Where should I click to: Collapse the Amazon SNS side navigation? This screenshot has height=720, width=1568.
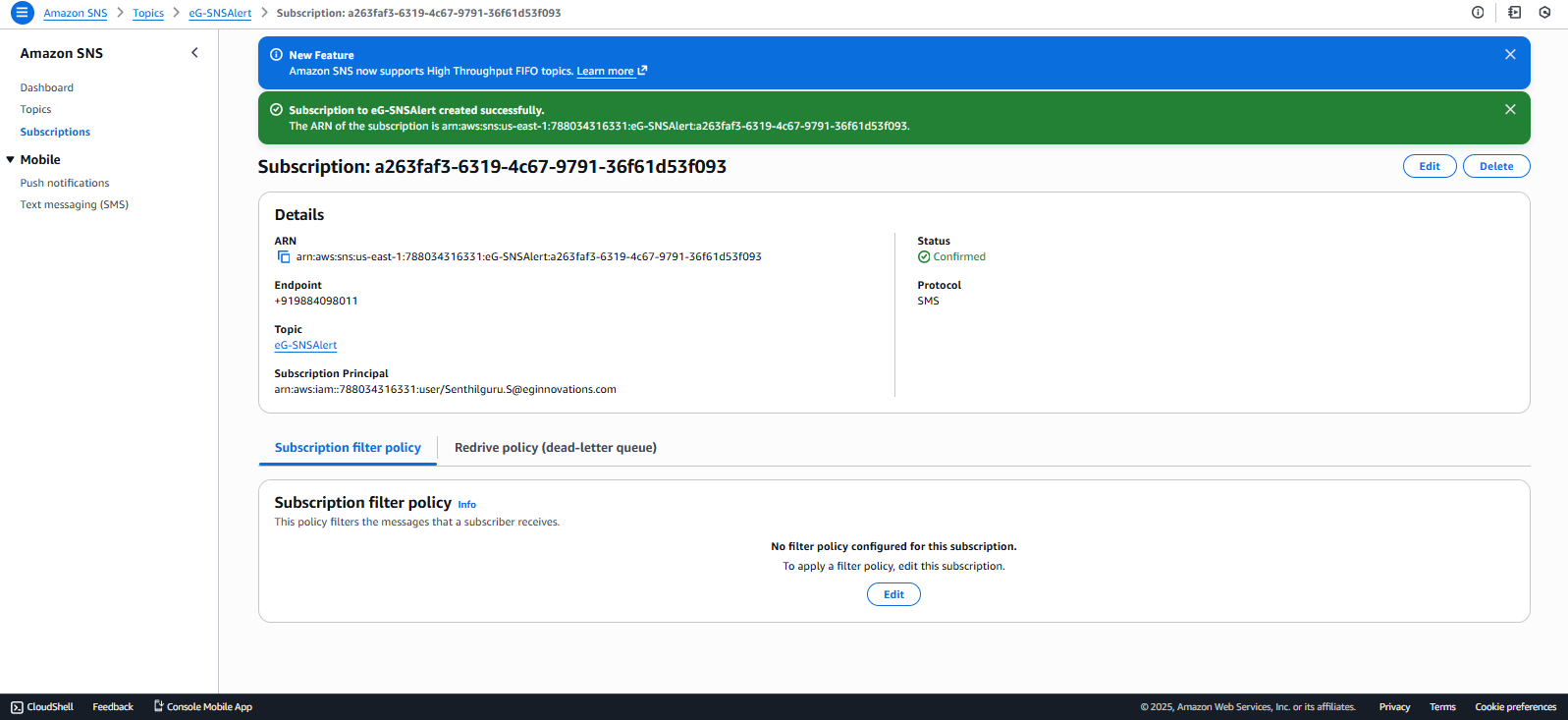tap(194, 53)
